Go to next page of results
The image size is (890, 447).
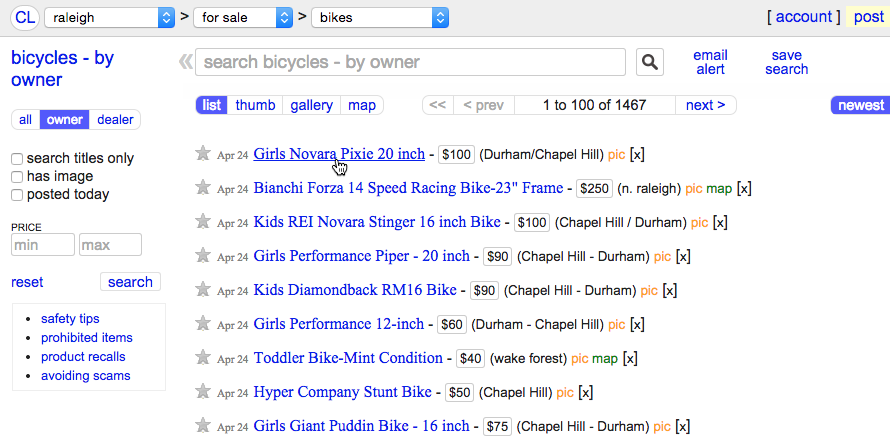[705, 105]
